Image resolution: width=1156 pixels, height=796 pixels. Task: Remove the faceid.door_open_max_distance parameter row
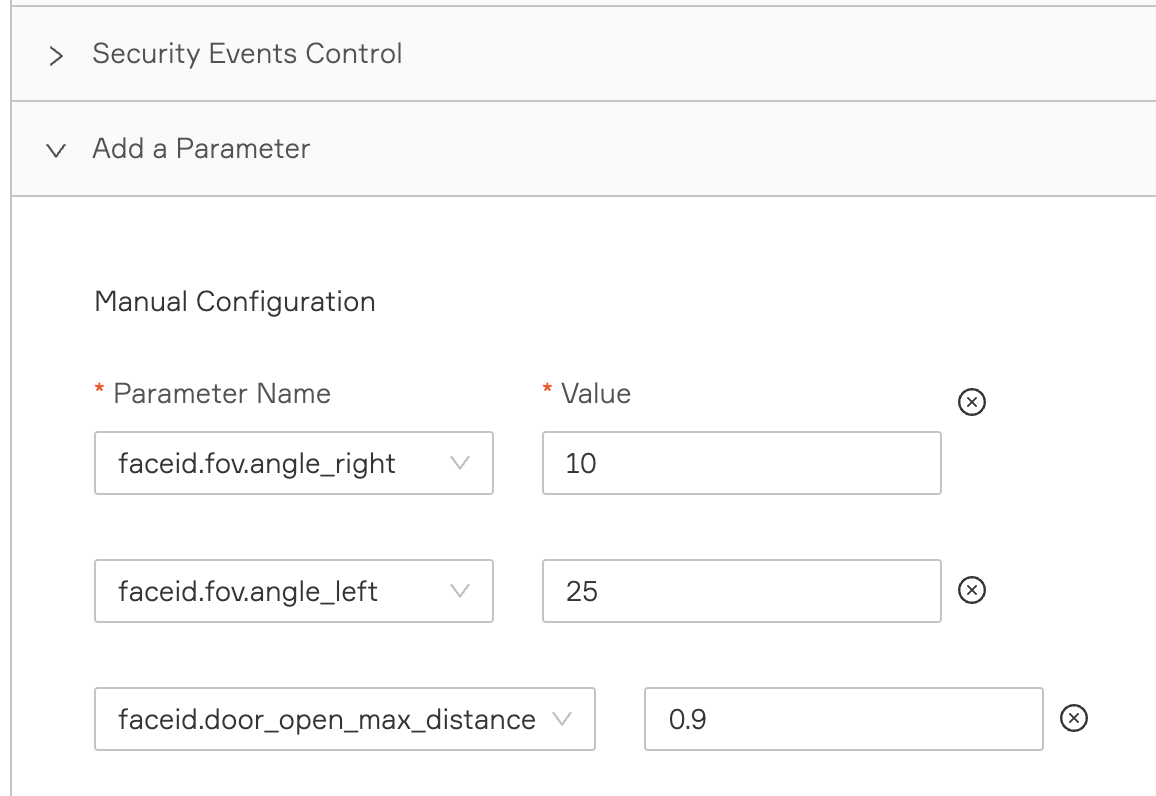[x=1073, y=719]
